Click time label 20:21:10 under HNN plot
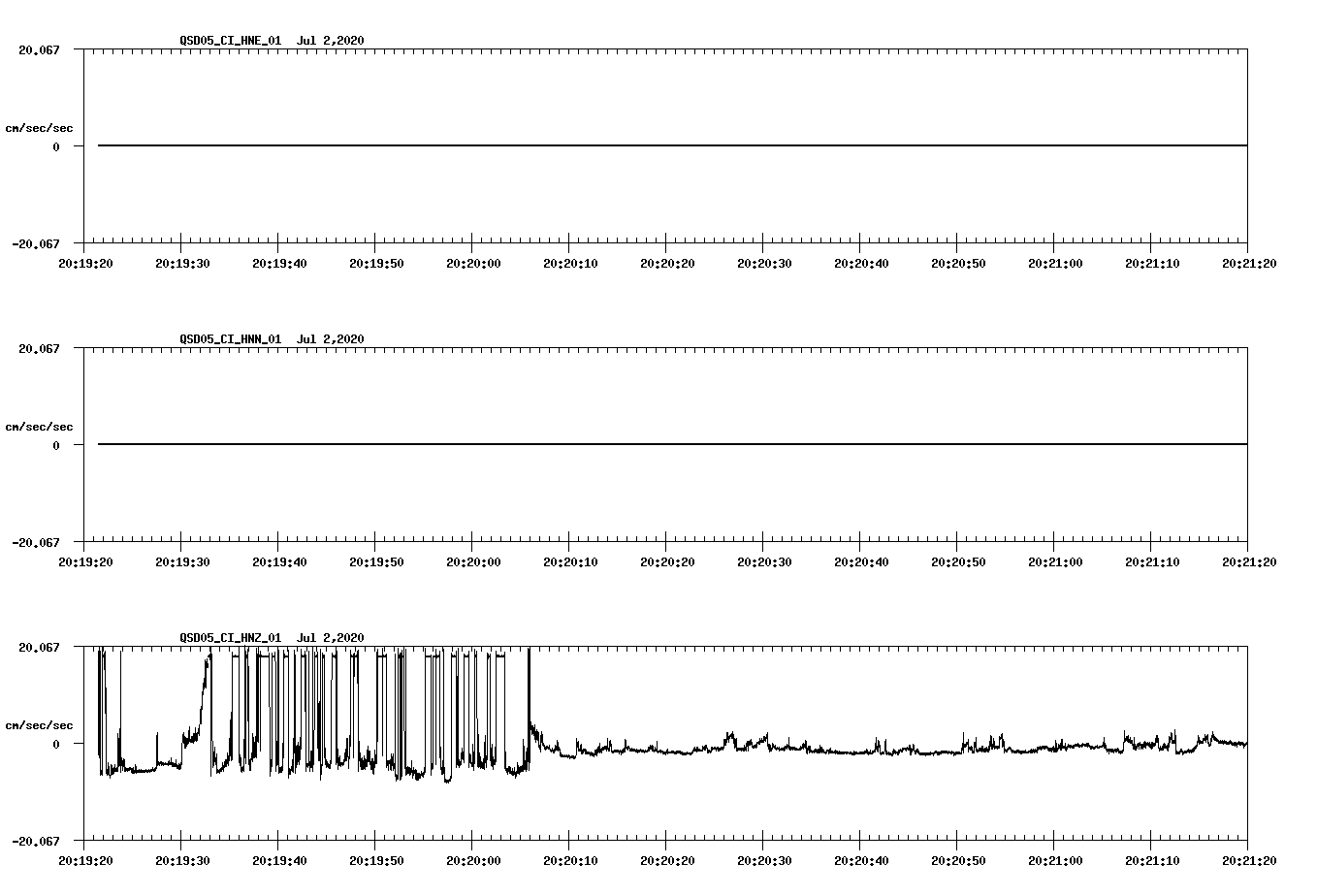 (1152, 562)
